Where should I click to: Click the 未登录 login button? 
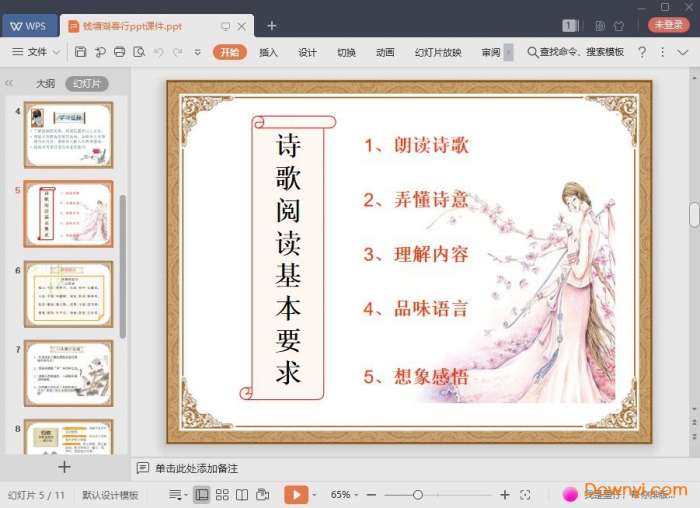[x=668, y=25]
